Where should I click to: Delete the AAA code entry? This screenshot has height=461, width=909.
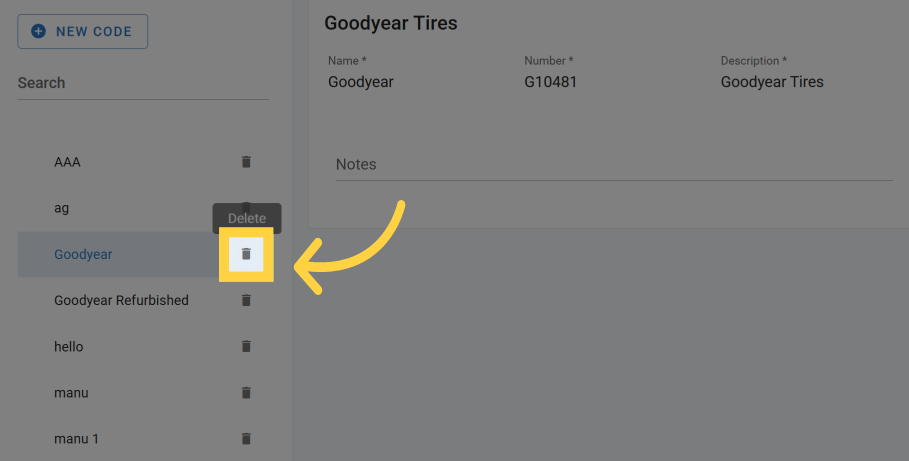point(246,162)
